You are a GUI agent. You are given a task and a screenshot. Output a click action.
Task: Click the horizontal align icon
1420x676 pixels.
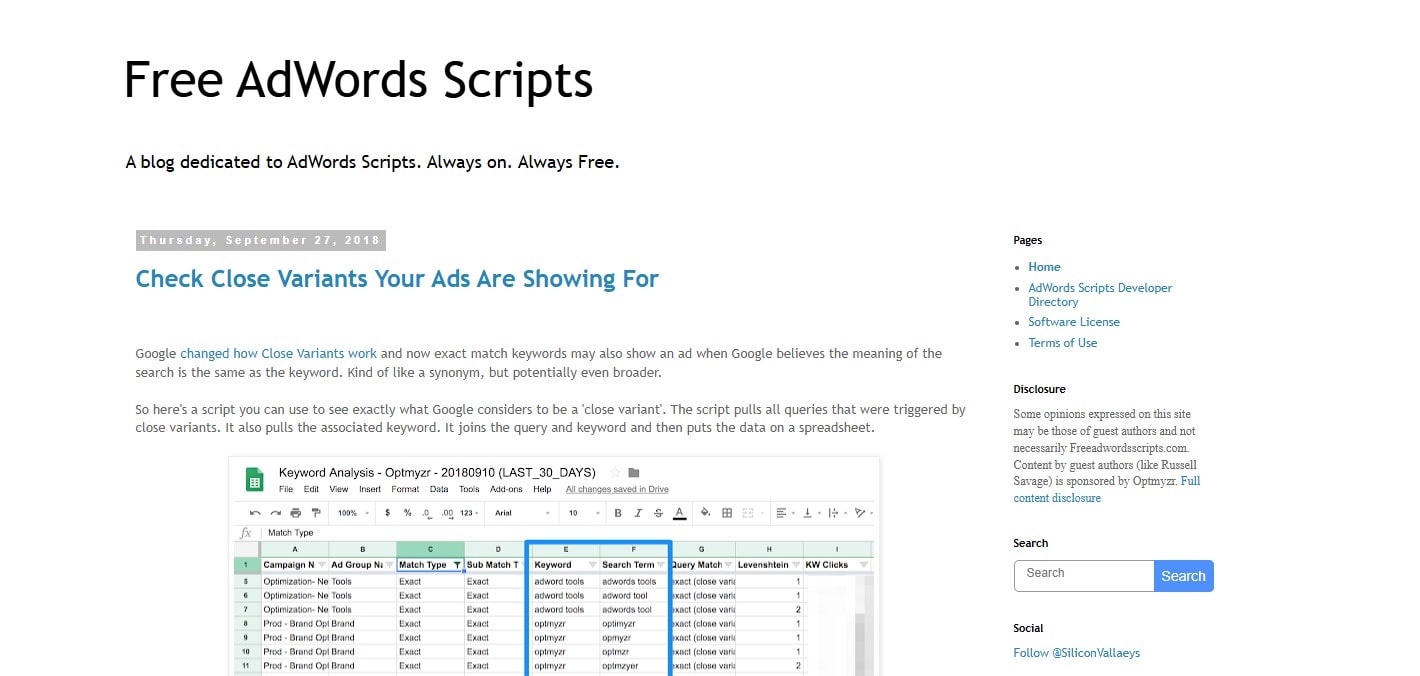coord(781,513)
